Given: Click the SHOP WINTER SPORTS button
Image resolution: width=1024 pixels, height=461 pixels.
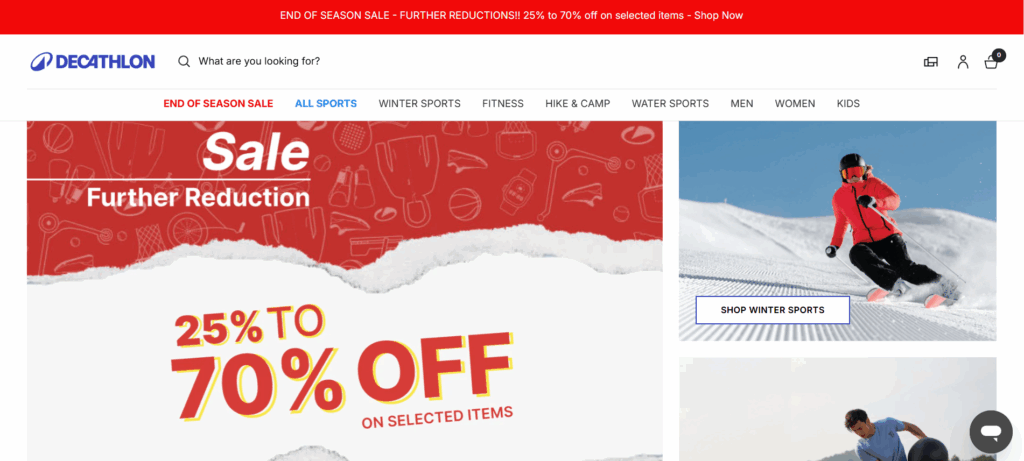Looking at the screenshot, I should [x=773, y=310].
